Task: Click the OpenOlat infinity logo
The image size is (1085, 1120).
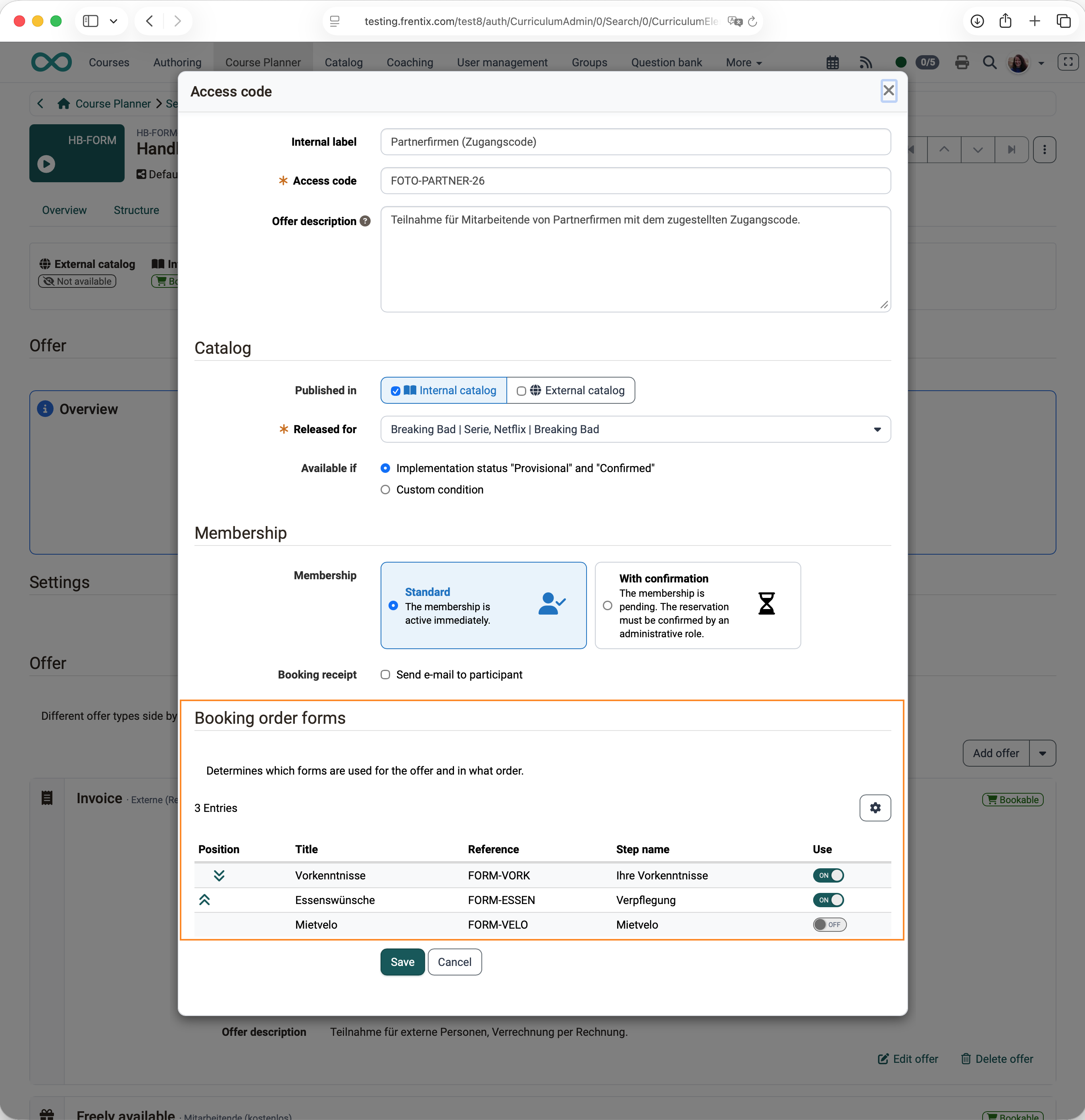Action: tap(52, 62)
